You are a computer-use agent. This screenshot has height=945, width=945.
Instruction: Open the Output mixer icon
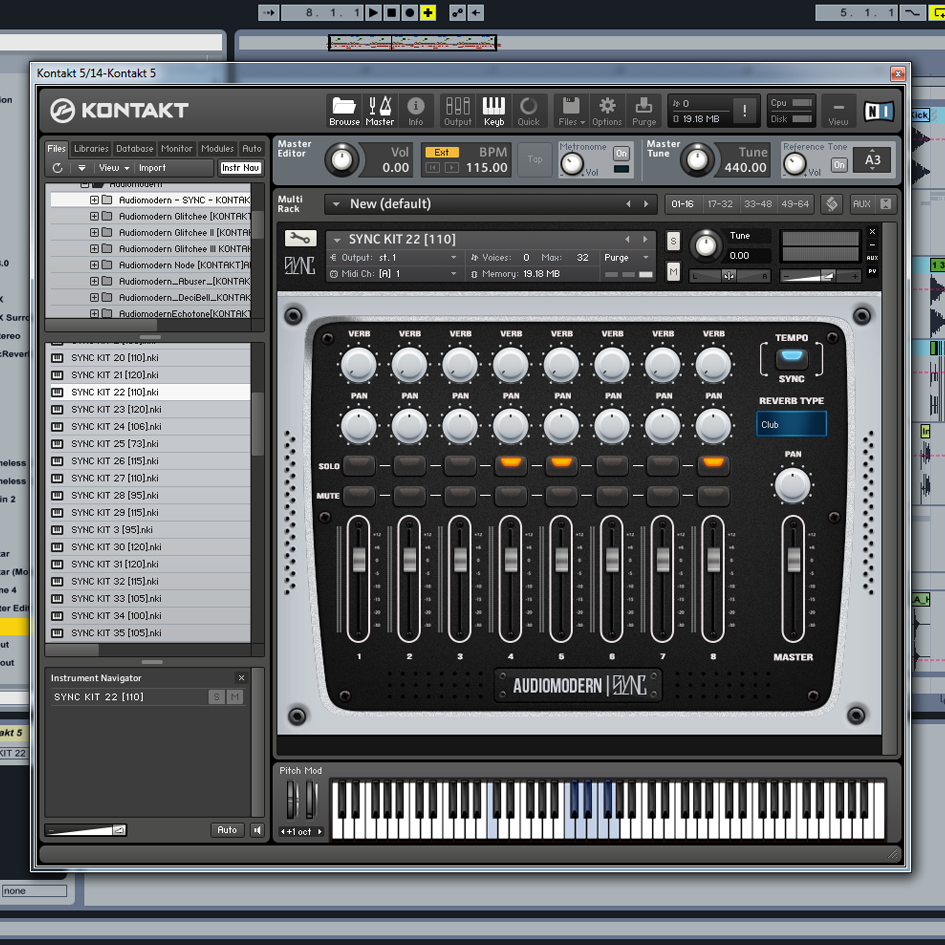click(457, 111)
